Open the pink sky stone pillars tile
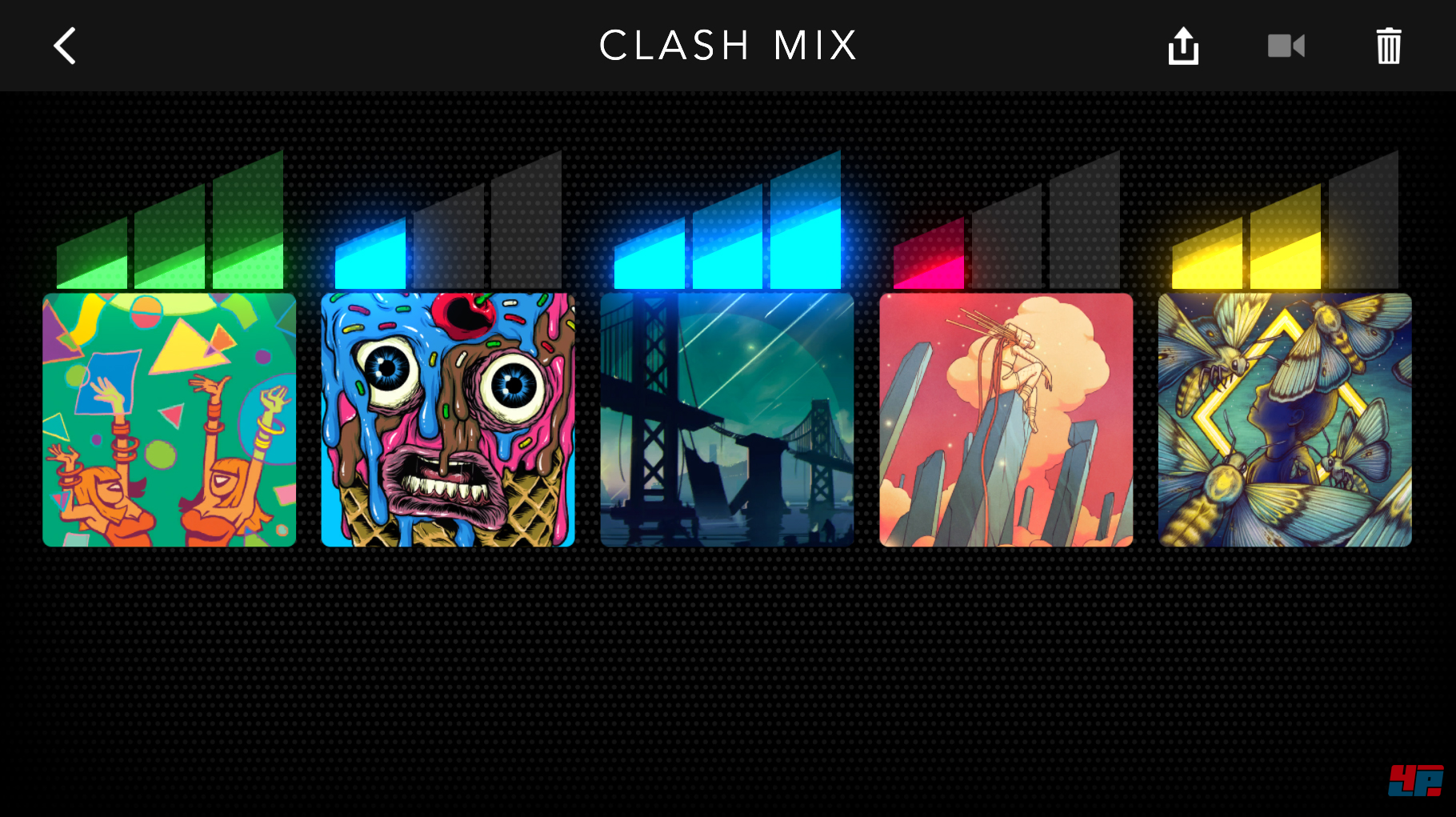The width and height of the screenshot is (1456, 817). tap(1006, 419)
